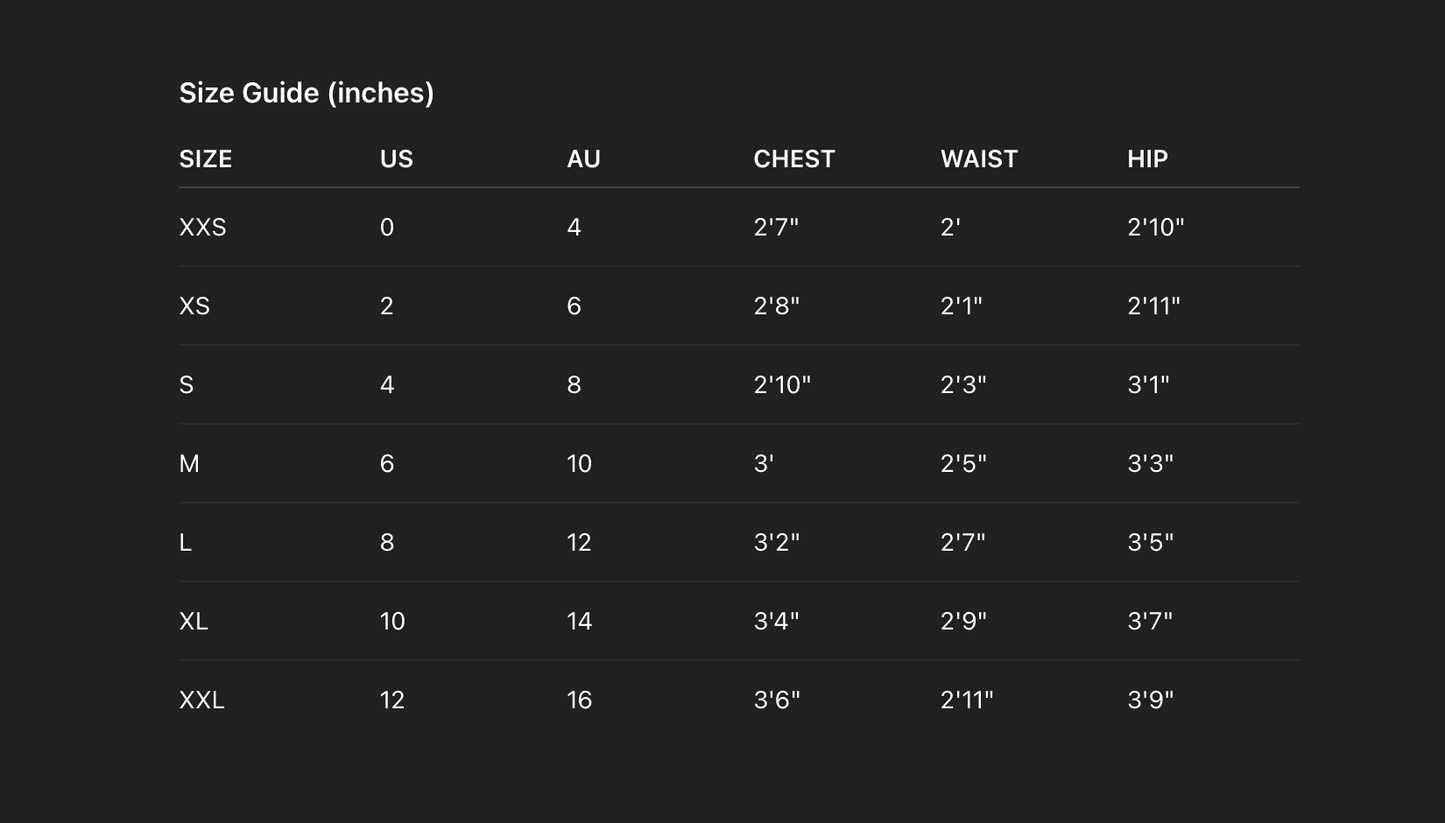Viewport: 1445px width, 823px height.
Task: Click the hip value 3'9" for XXL
Action: coord(1150,700)
